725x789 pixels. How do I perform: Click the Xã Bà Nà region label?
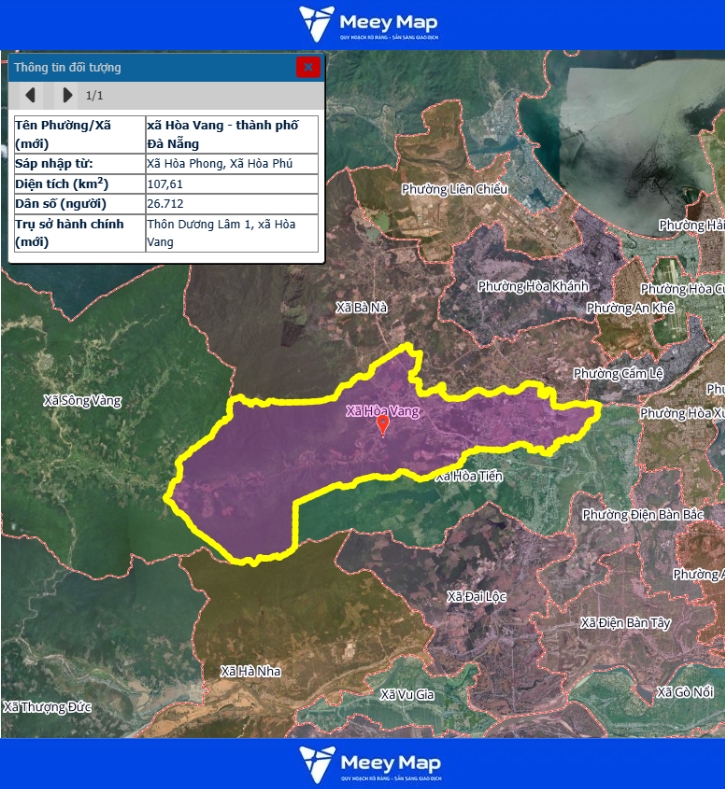[362, 308]
